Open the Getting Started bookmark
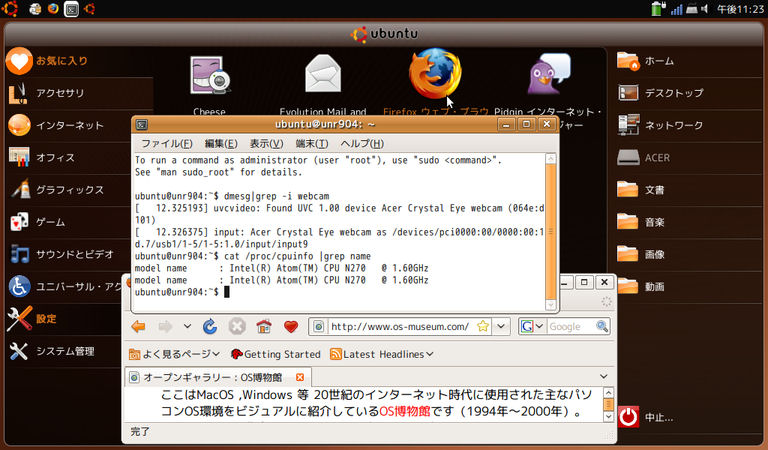Screen dimensions: 768x450 (275, 354)
